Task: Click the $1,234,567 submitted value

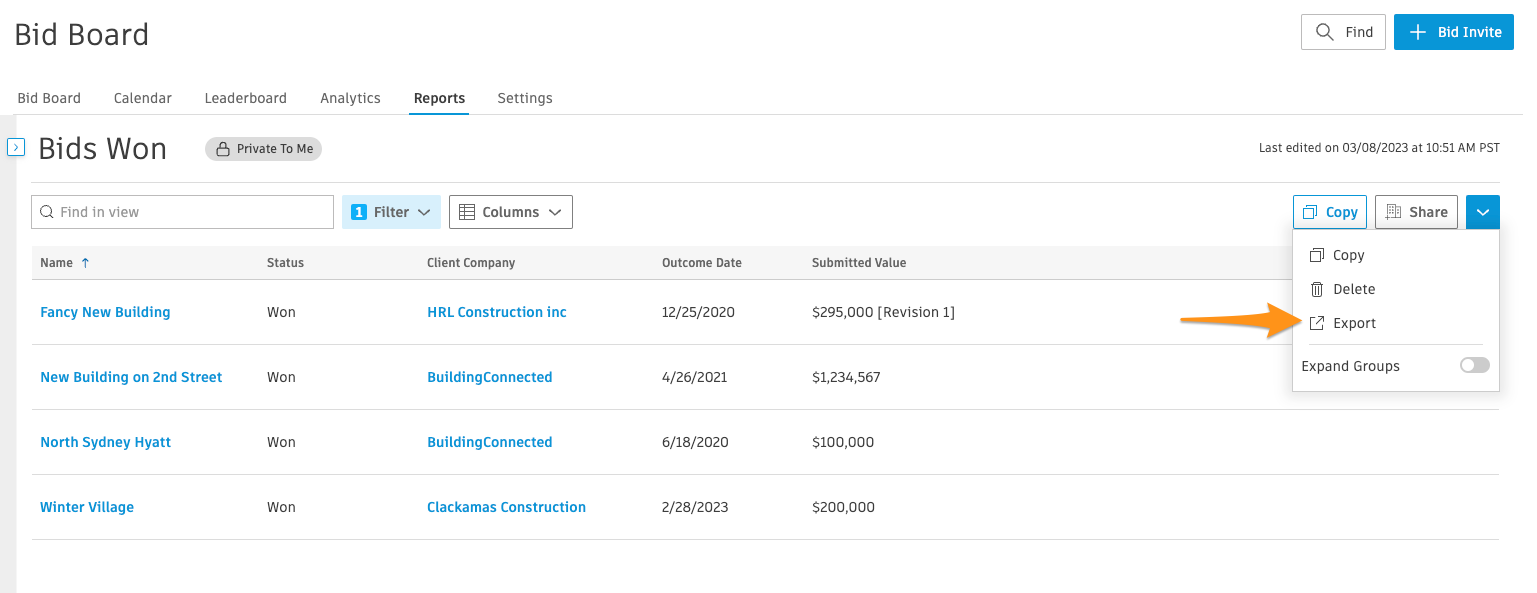Action: point(846,377)
